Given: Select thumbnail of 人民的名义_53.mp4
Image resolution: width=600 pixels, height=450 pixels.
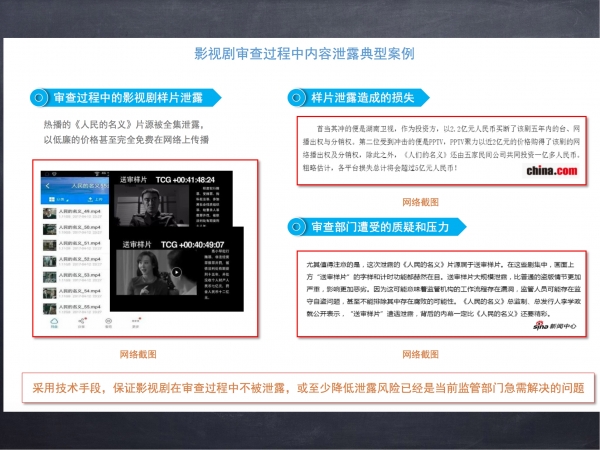Looking at the screenshot, I should (x=49, y=277).
